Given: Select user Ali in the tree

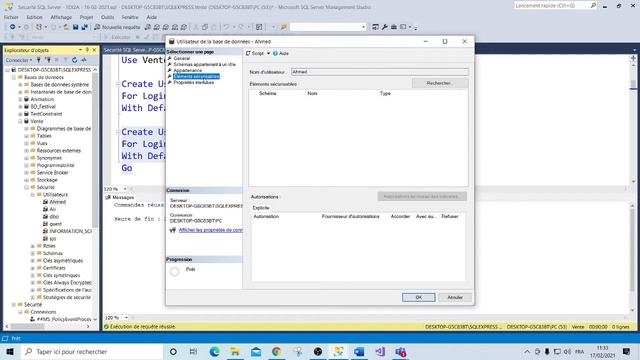Looking at the screenshot, I should [53, 209].
